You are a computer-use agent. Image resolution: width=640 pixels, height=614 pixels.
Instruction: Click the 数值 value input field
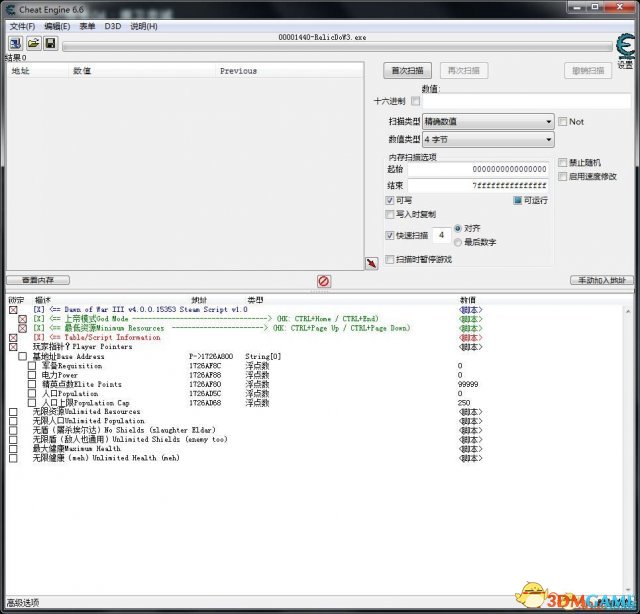click(527, 101)
